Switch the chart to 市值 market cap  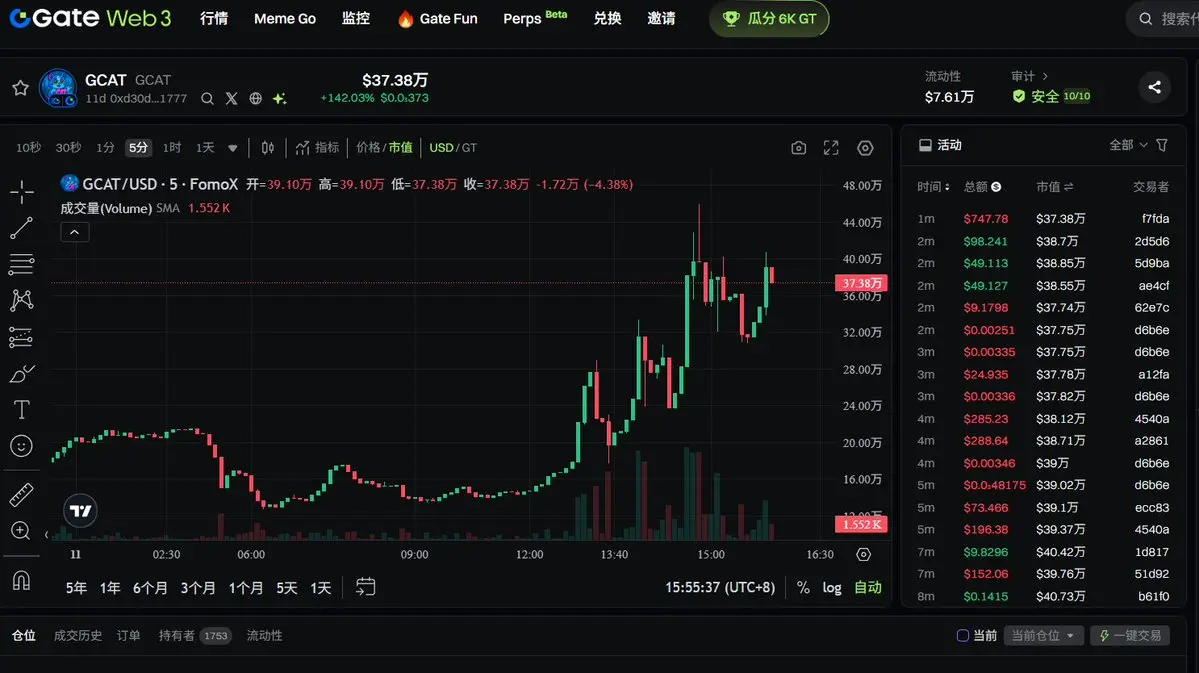click(400, 148)
